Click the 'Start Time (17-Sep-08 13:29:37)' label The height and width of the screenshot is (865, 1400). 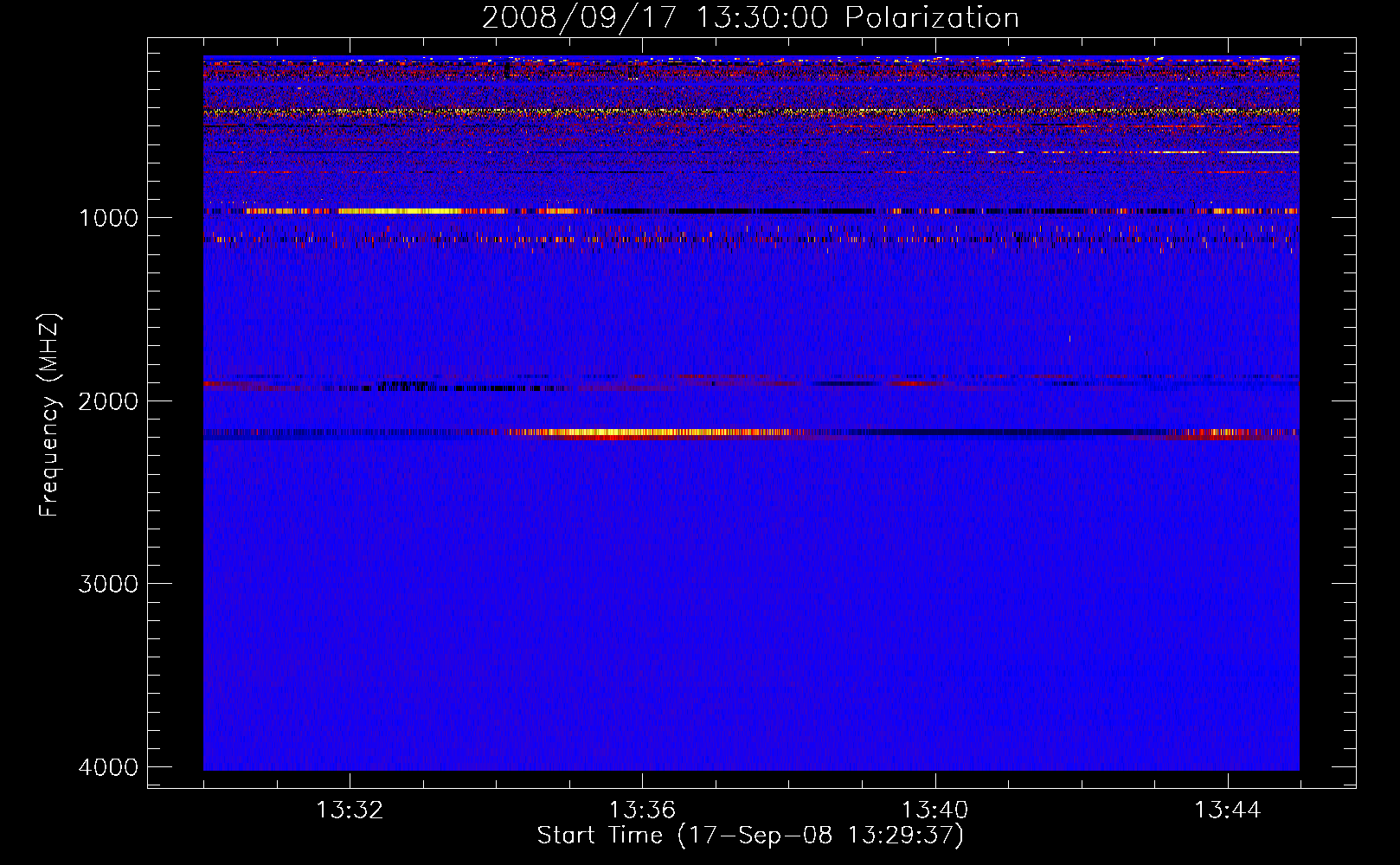coord(750,836)
